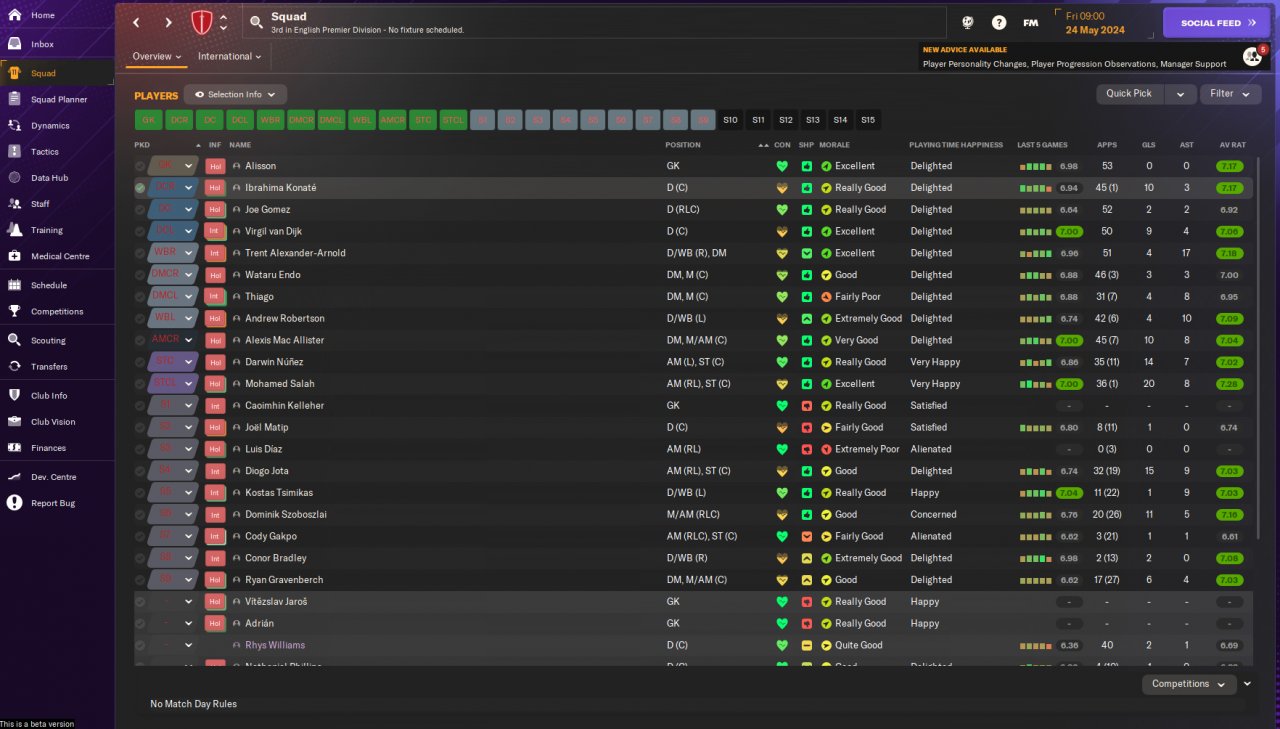Open the Filter dropdown

pyautogui.click(x=1230, y=94)
